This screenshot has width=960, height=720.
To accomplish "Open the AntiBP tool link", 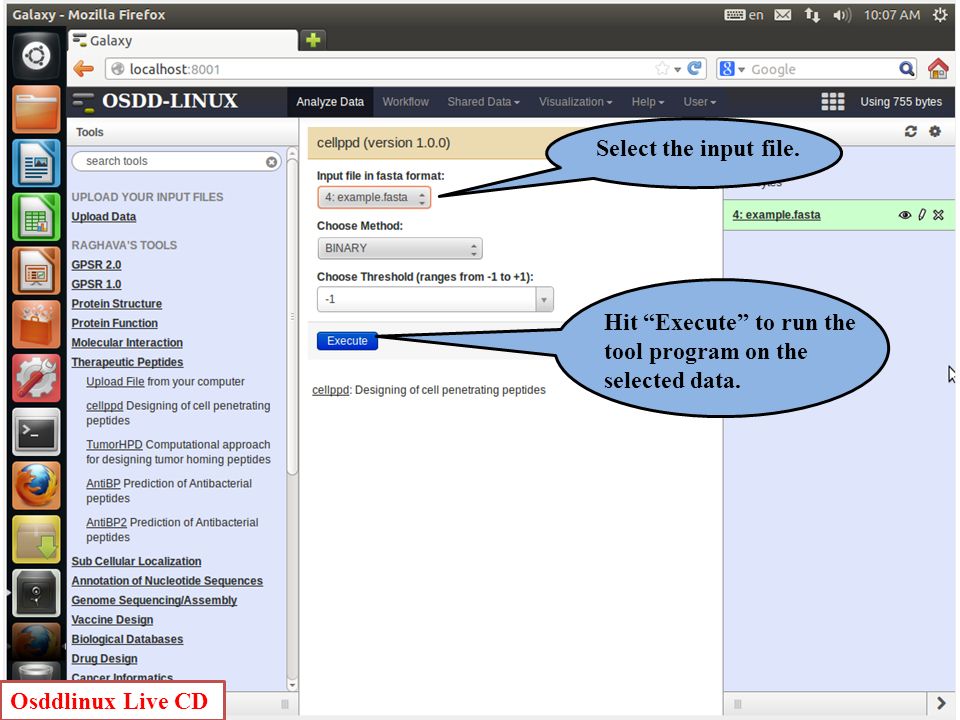I will tap(103, 484).
